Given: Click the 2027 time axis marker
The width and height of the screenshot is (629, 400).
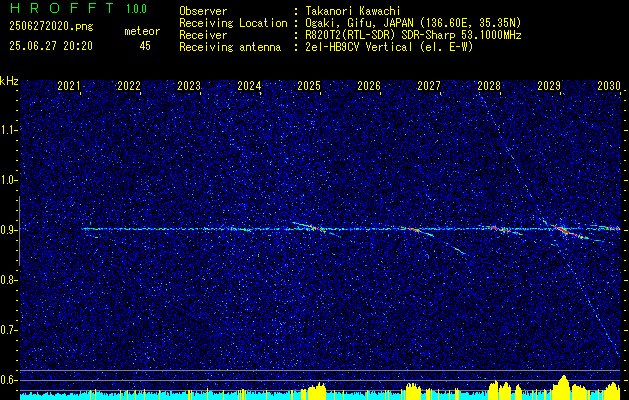Looking at the screenshot, I should click(x=429, y=86).
